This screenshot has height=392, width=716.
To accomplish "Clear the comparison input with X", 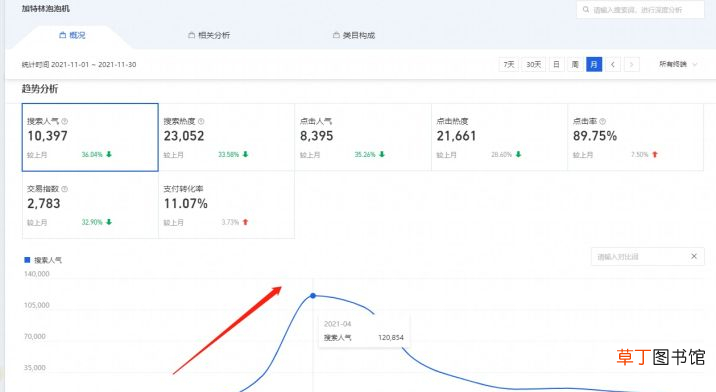I will tap(694, 256).
